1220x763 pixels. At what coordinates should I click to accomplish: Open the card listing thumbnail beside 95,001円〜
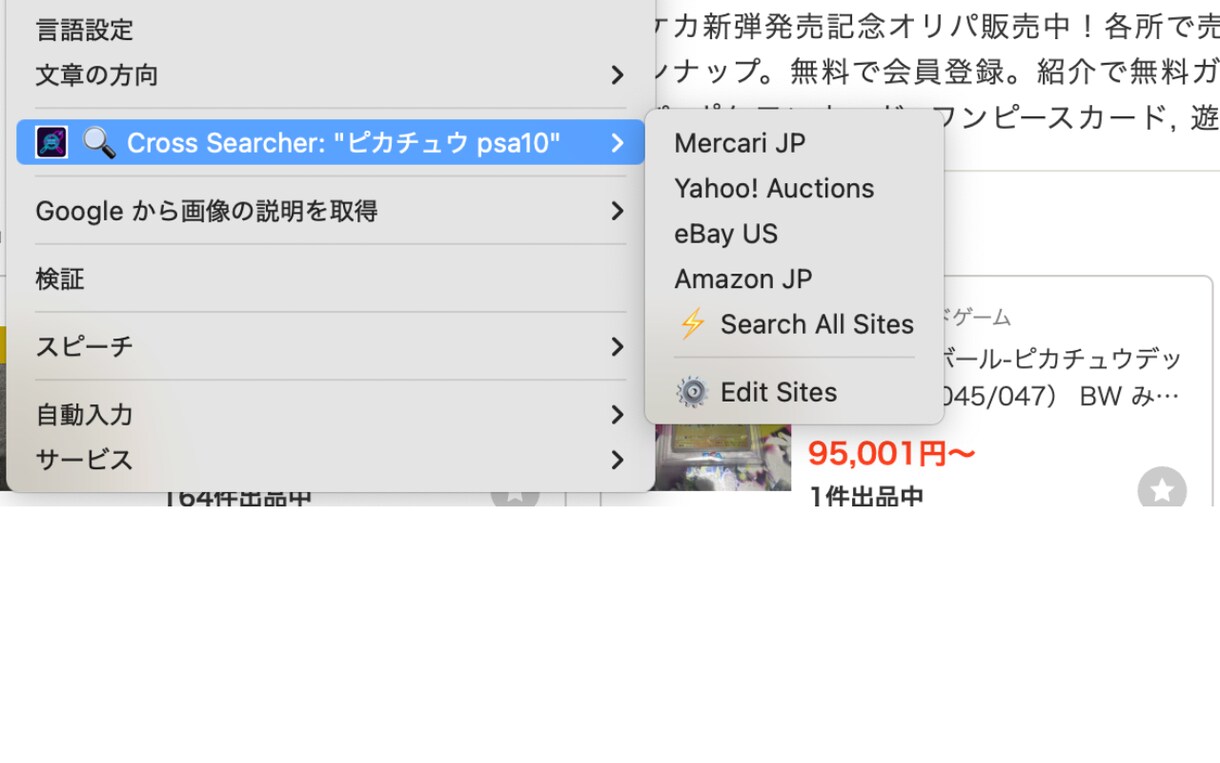click(723, 457)
